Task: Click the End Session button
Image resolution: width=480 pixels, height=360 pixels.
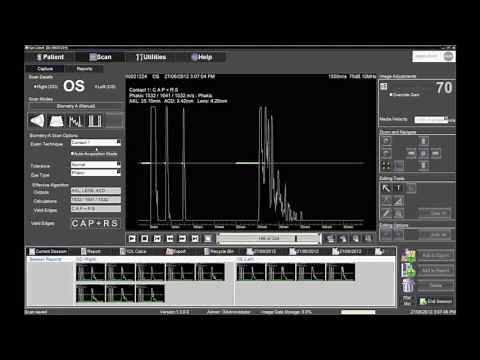Action: [x=435, y=301]
